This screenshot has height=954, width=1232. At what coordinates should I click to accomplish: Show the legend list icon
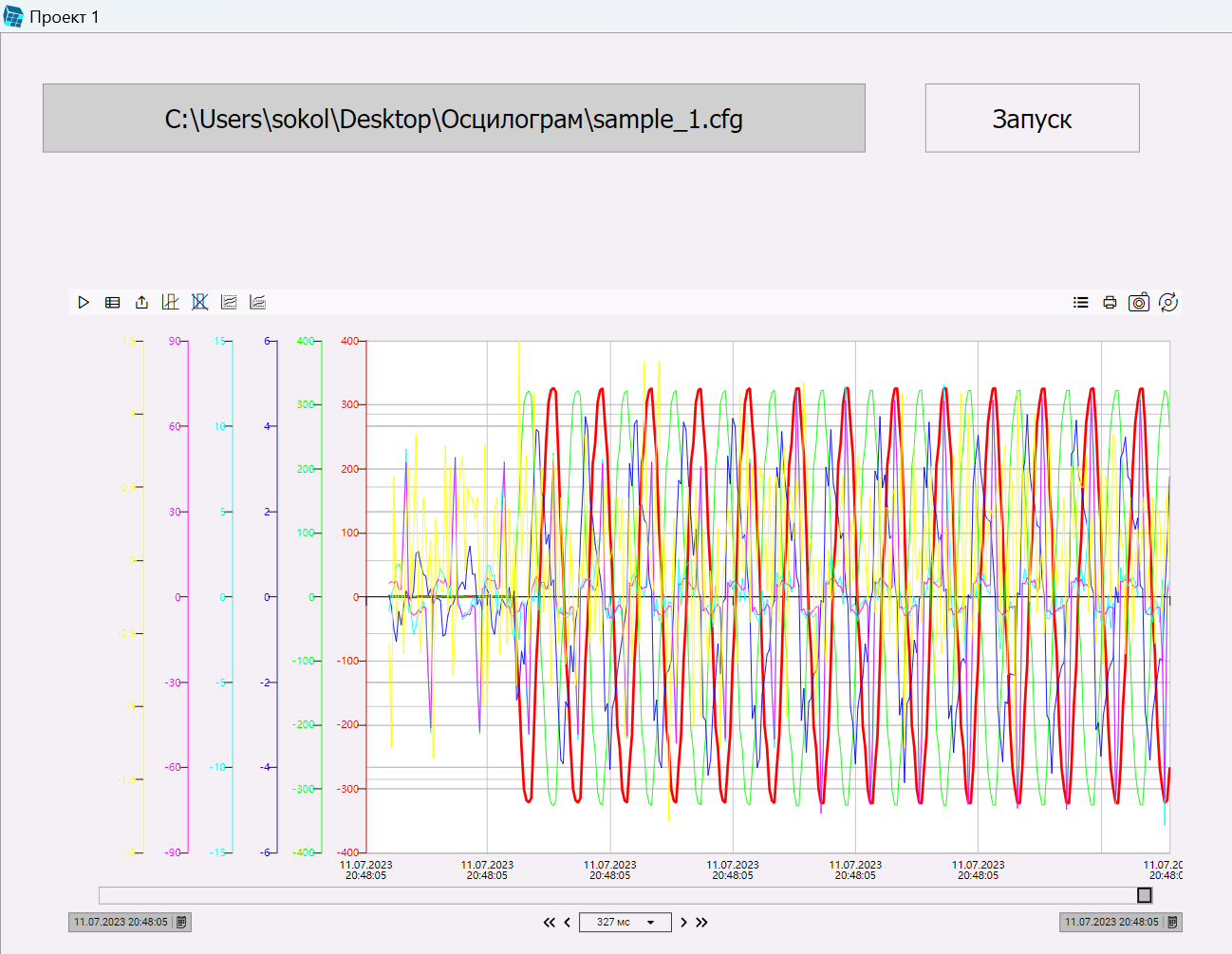coord(1080,303)
